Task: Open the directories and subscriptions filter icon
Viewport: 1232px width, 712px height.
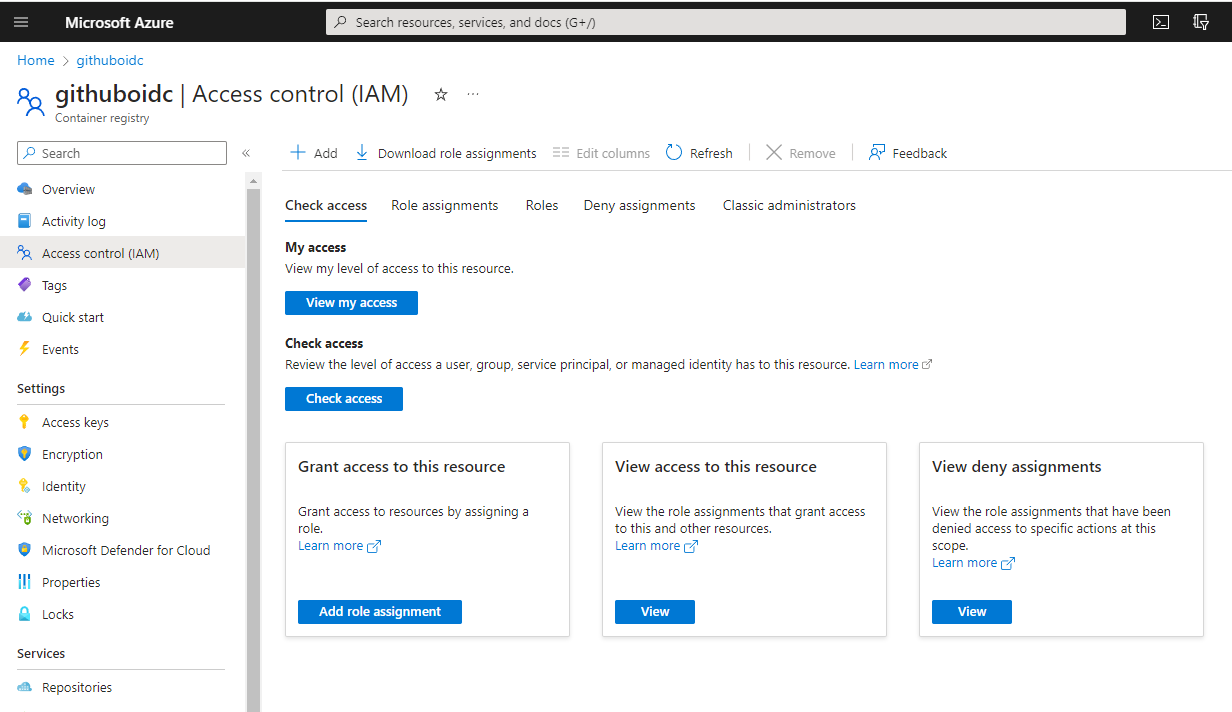Action: point(1201,22)
